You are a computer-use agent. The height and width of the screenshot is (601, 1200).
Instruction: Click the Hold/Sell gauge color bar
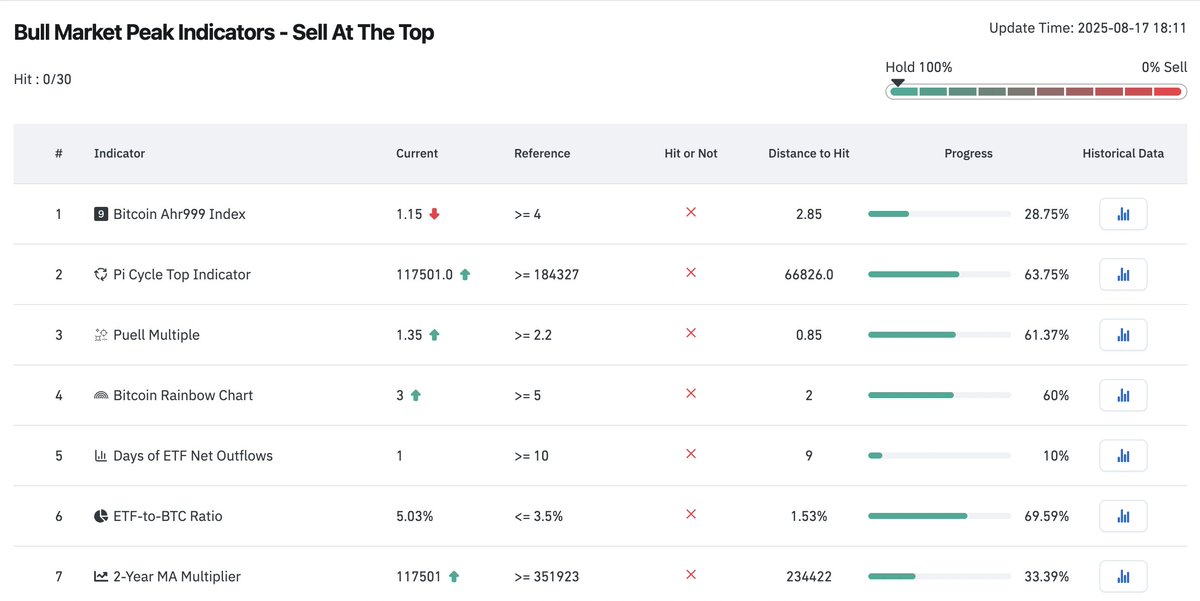pyautogui.click(x=1035, y=91)
